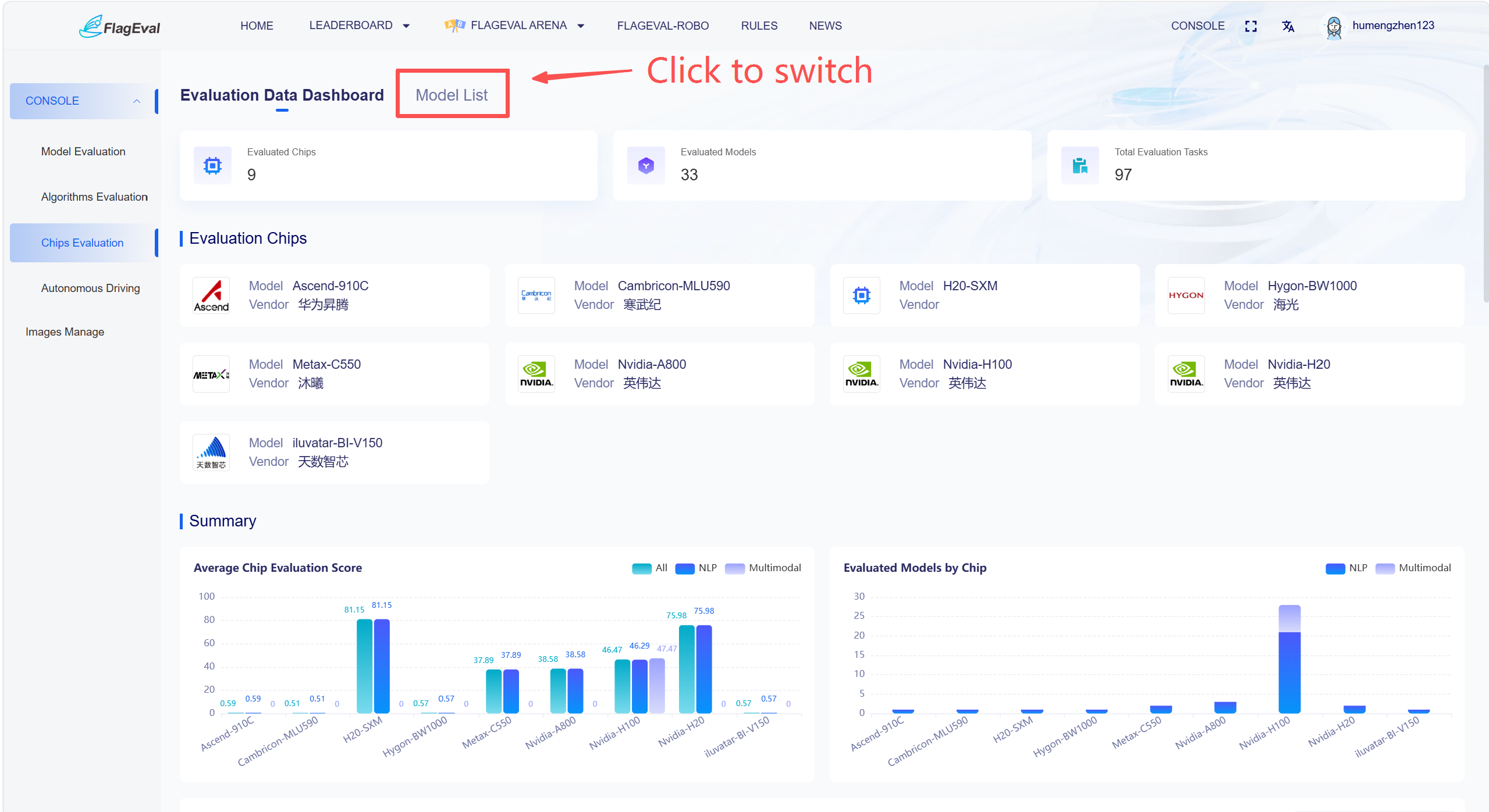Select the Hygon-BW1000 chip logo
The height and width of the screenshot is (812, 1489).
(x=1186, y=295)
